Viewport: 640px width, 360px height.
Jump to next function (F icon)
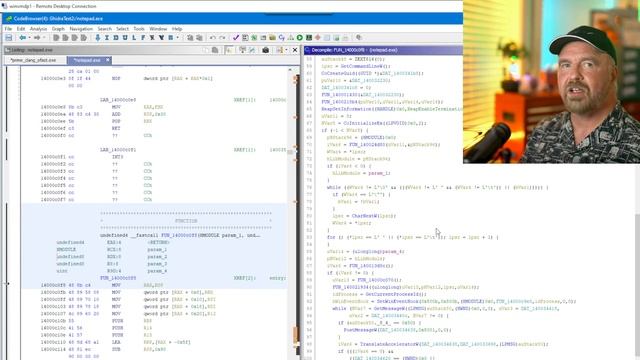point(143,38)
